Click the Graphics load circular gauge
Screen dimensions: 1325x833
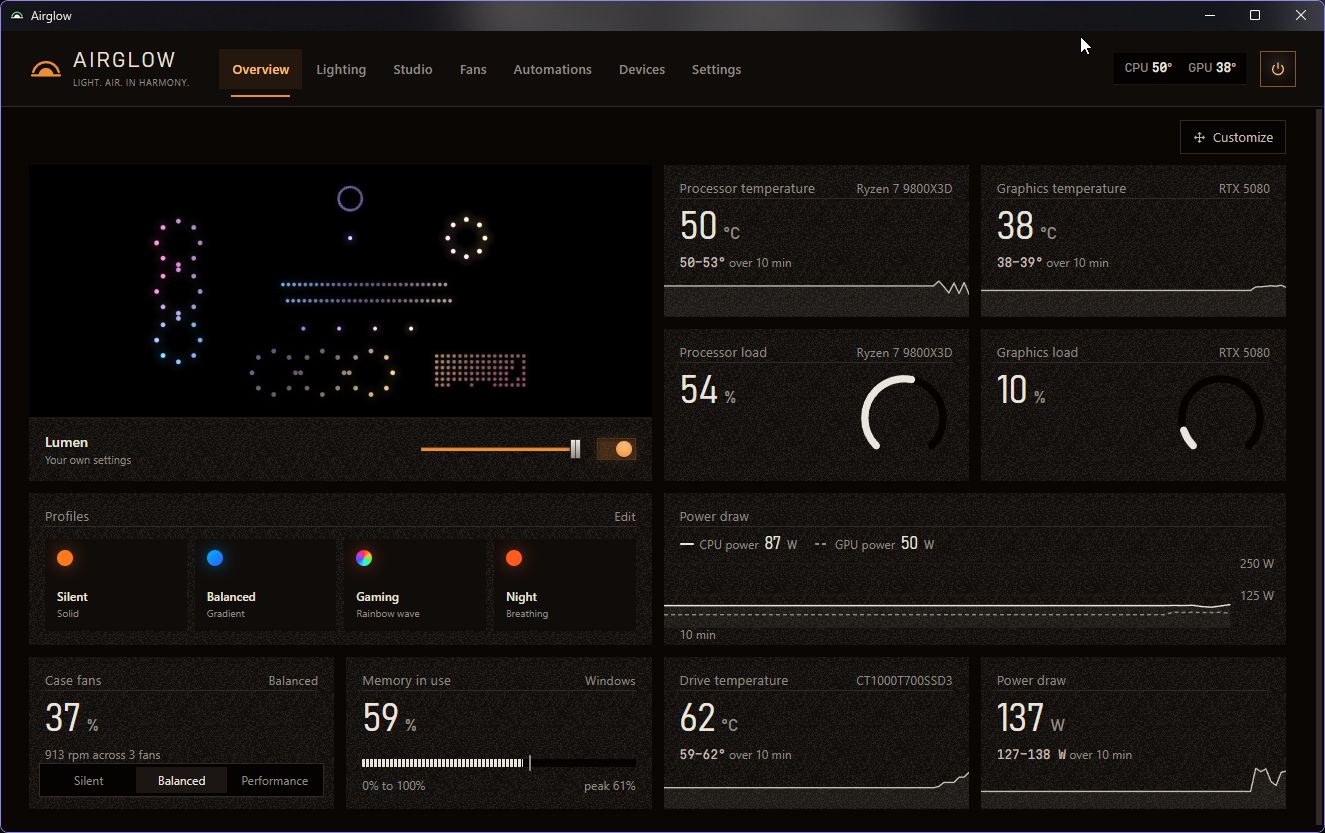click(x=1221, y=413)
